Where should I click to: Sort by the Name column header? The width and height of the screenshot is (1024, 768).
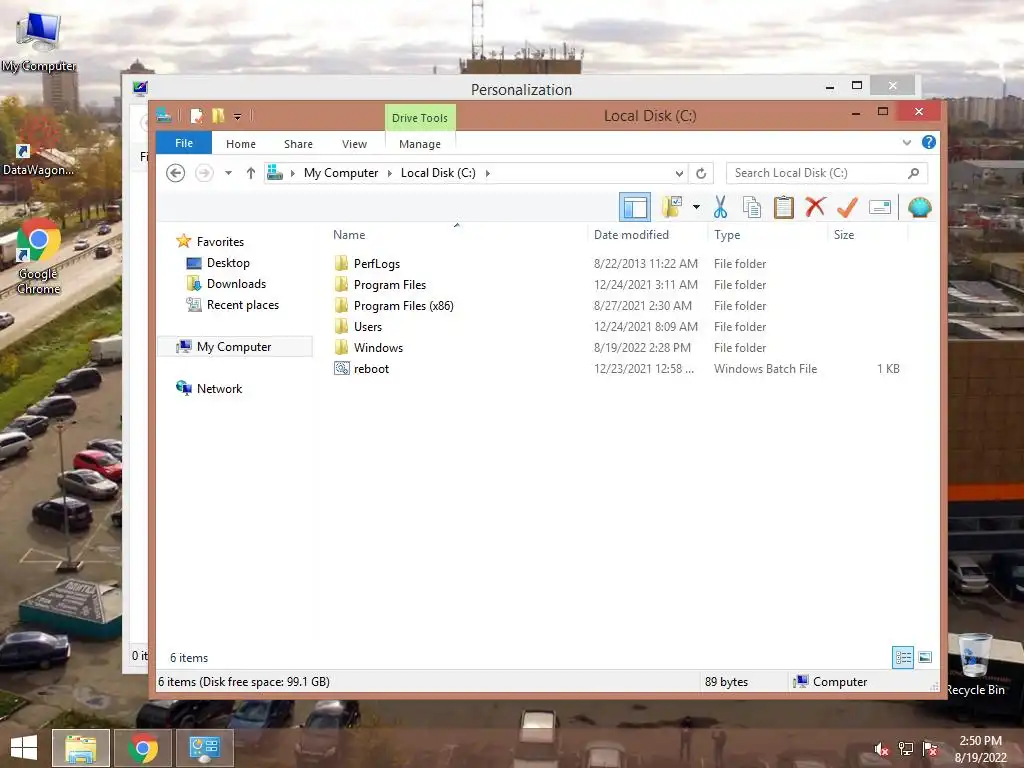[x=349, y=234]
